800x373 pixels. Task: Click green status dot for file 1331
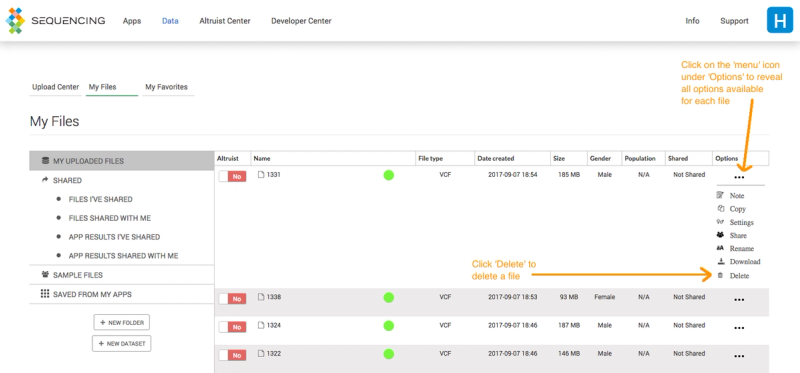(x=389, y=176)
